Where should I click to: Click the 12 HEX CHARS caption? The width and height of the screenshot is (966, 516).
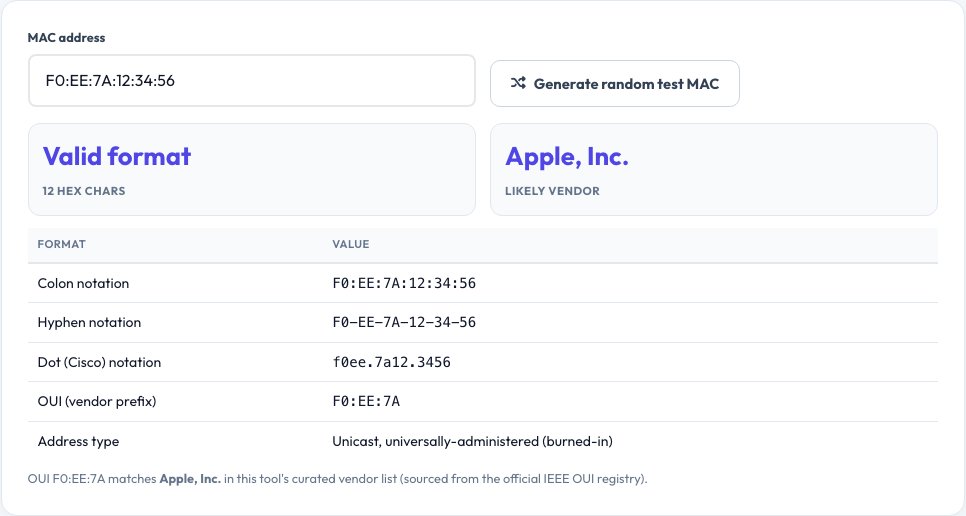[x=84, y=191]
